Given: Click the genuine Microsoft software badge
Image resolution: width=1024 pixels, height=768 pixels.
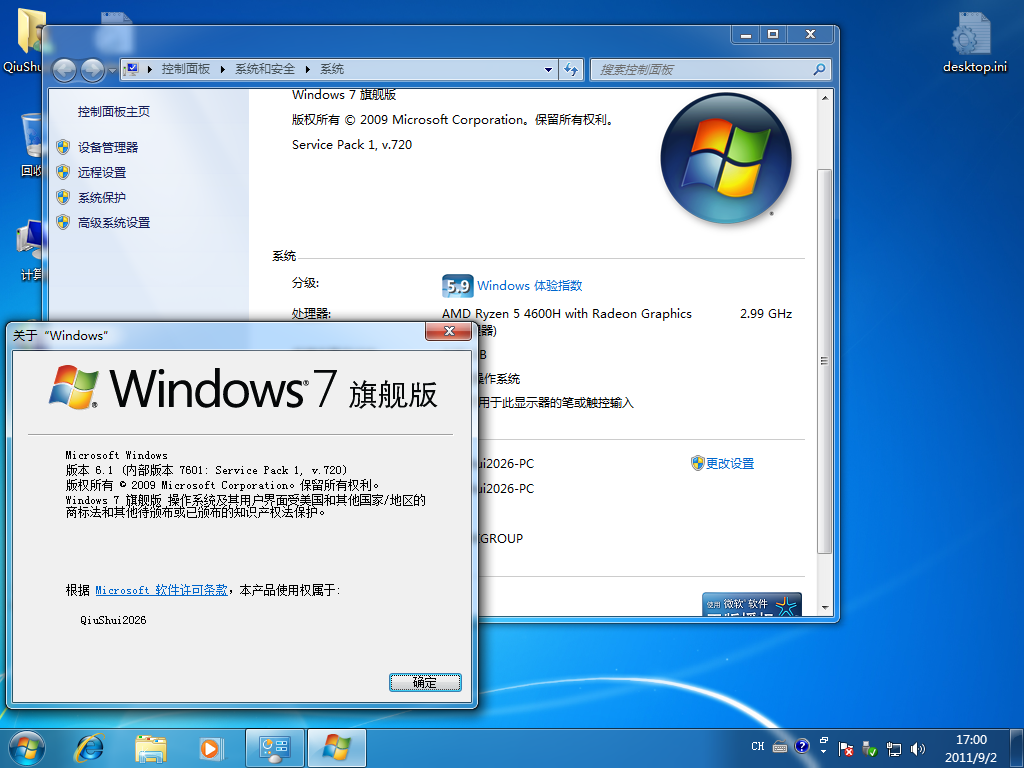Looking at the screenshot, I should tap(752, 604).
